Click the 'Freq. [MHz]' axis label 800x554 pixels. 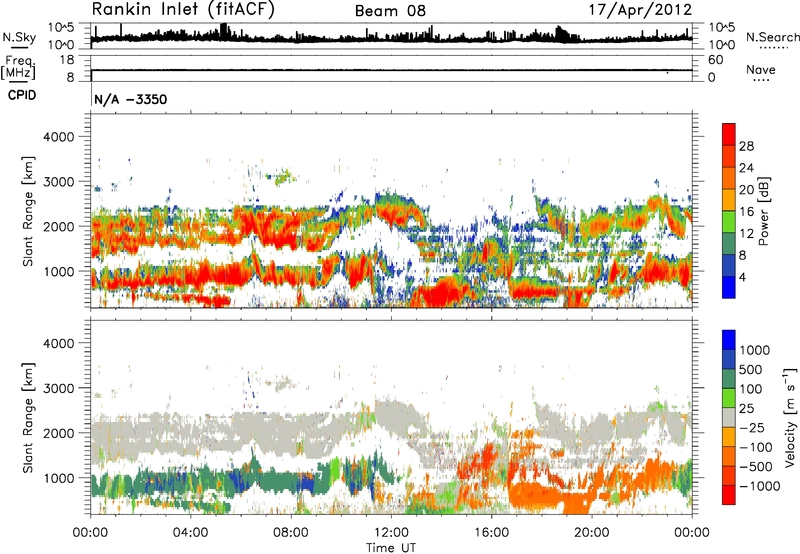pos(19,68)
